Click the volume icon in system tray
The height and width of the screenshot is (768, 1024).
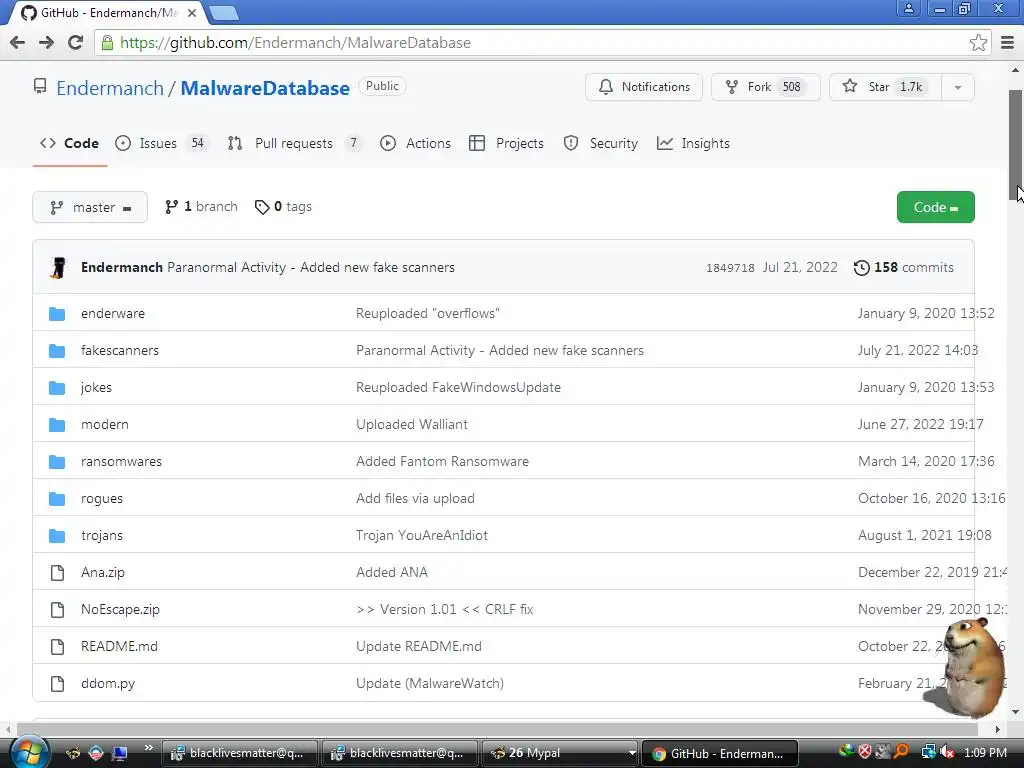[946, 753]
